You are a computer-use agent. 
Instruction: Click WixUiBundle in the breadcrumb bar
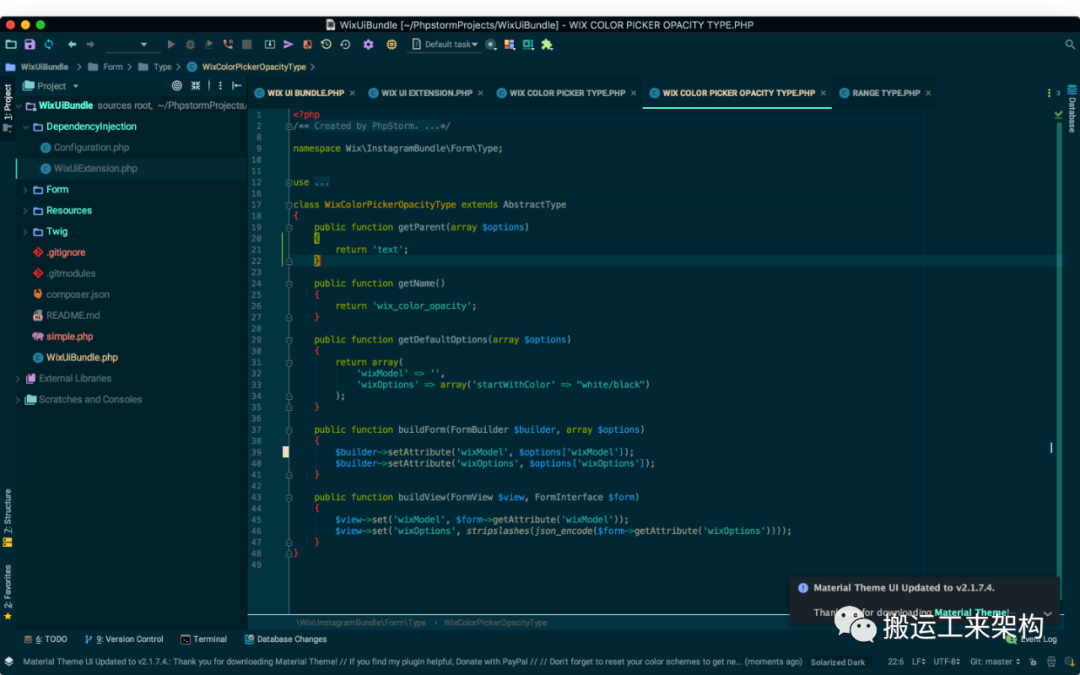click(44, 67)
